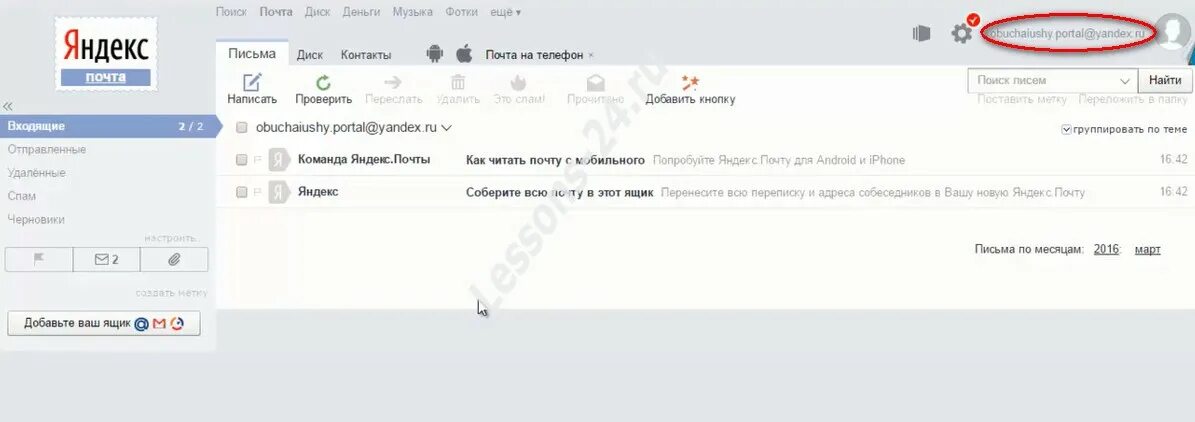Image resolution: width=1195 pixels, height=422 pixels.
Task: Click the Это спам! flame icon
Action: [518, 82]
